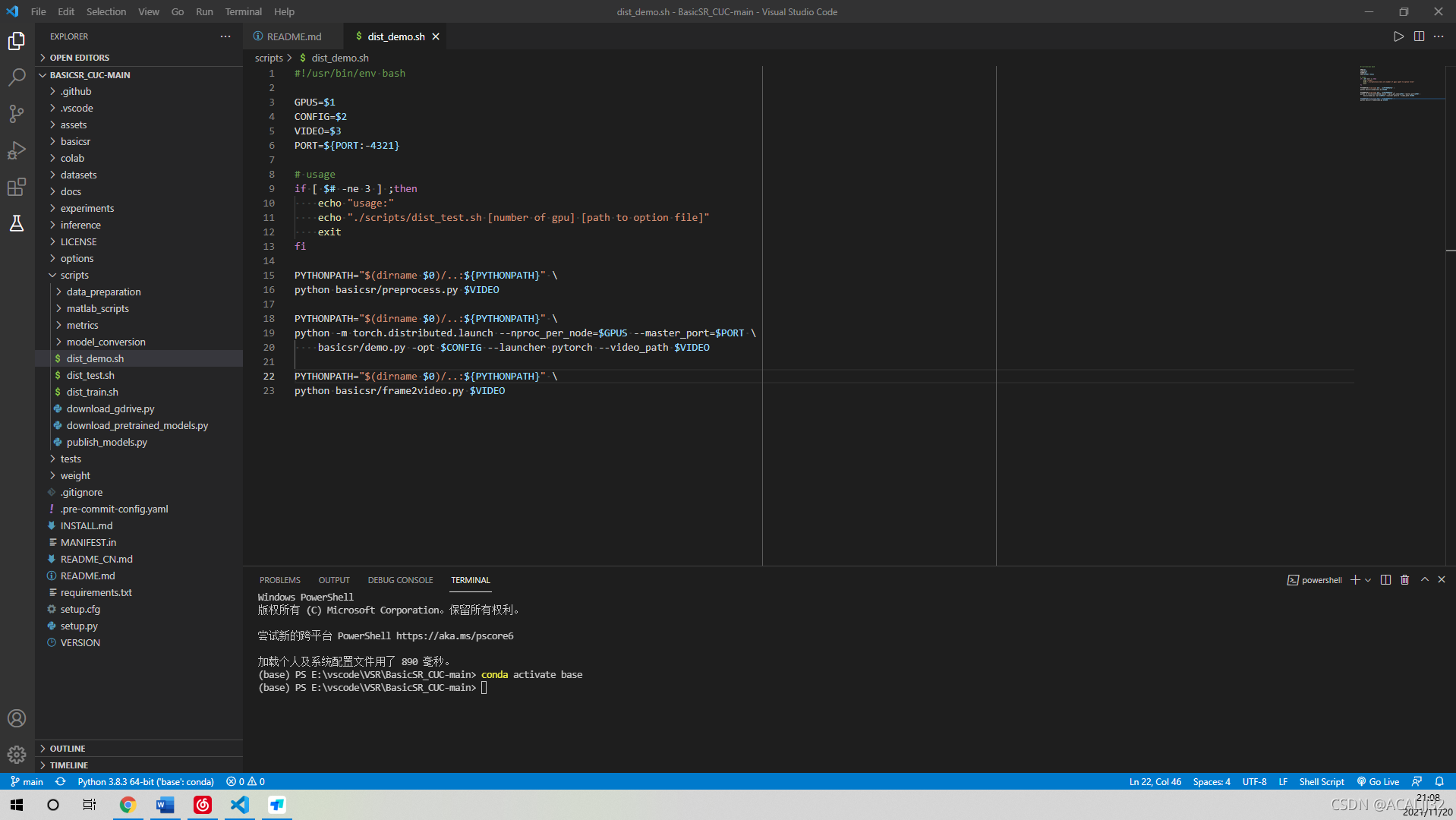Split the editor to the right
This screenshot has height=820, width=1456.
pyautogui.click(x=1419, y=36)
